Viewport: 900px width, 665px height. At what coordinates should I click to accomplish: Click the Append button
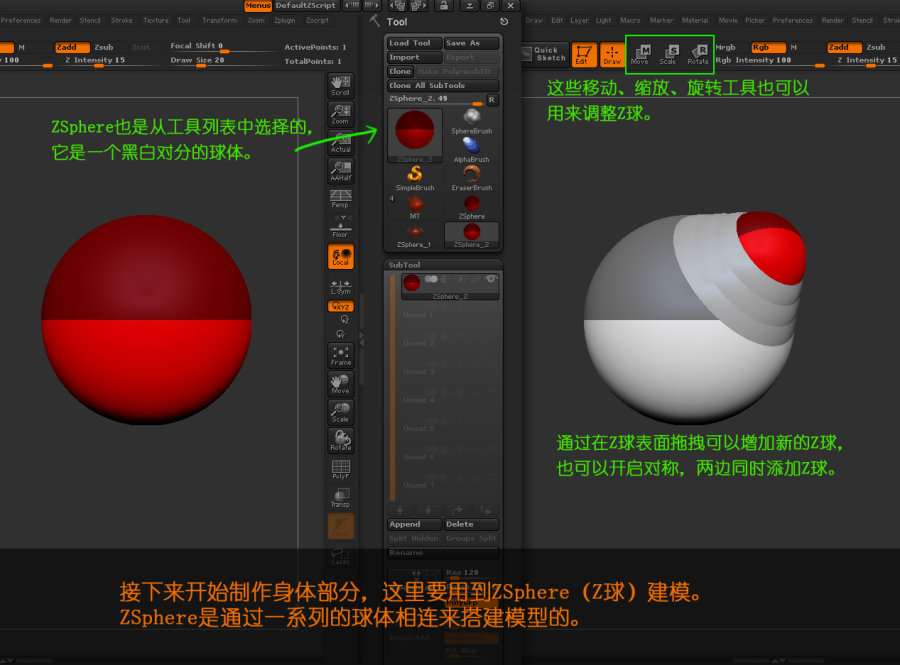[x=414, y=524]
